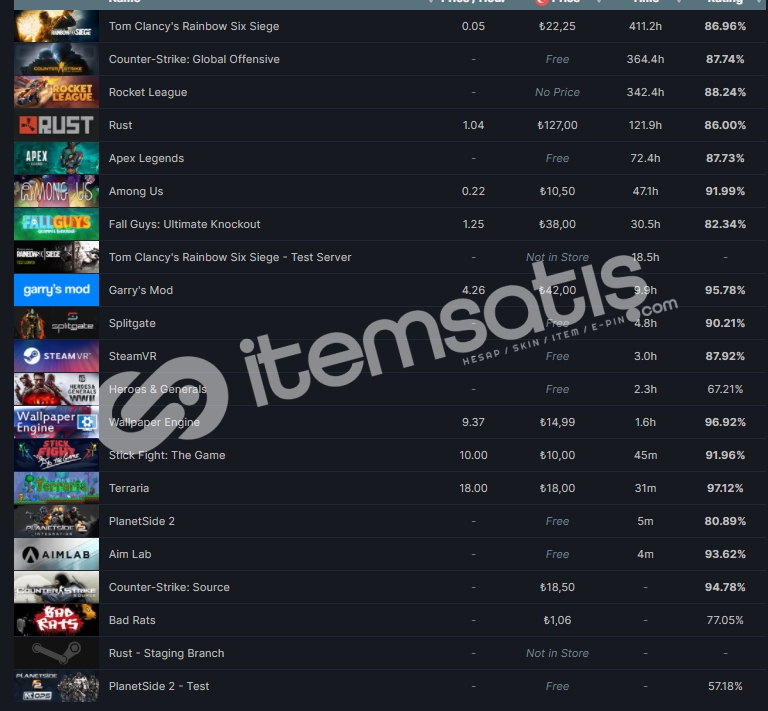The width and height of the screenshot is (768, 711).
Task: Select the ₺38,00 Fall Guys price
Action: (557, 224)
